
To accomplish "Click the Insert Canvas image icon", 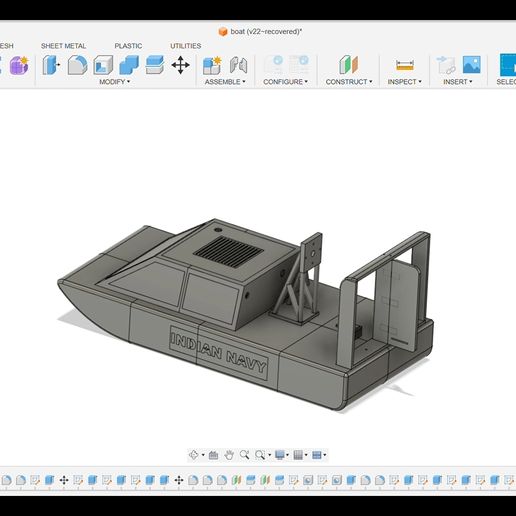I will [x=472, y=65].
